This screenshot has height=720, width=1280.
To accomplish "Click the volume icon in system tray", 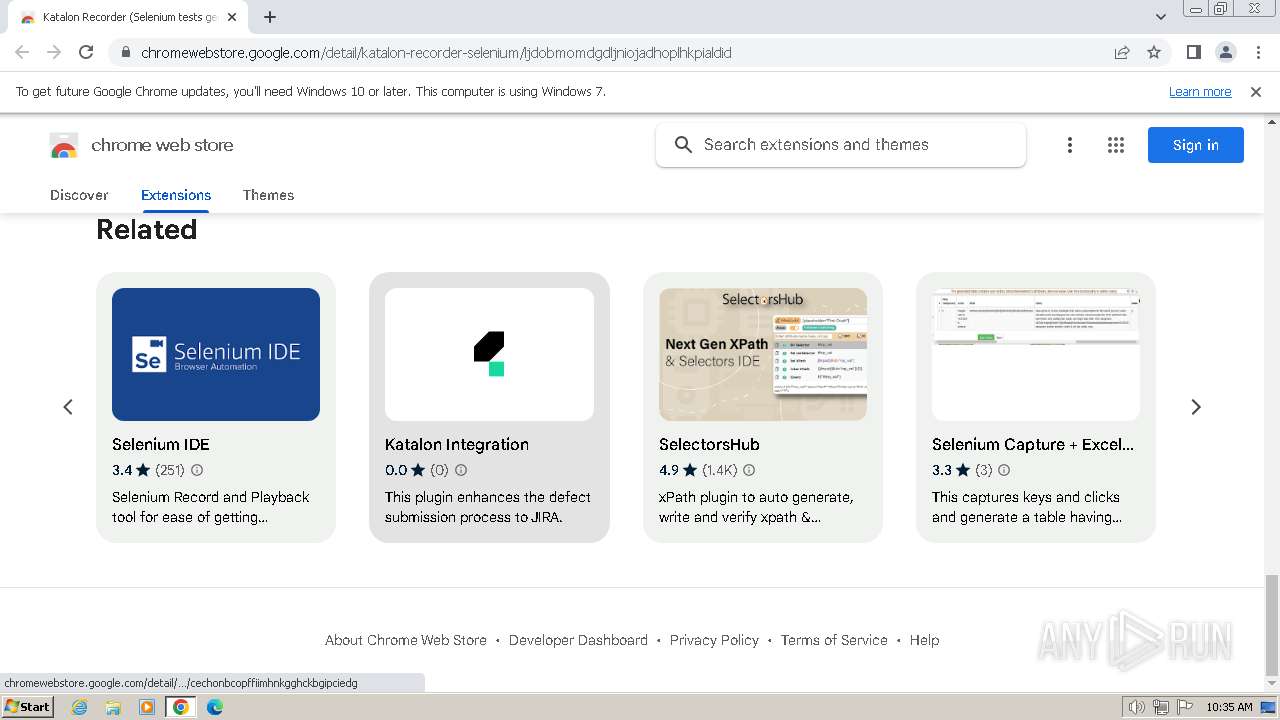I will (1137, 707).
